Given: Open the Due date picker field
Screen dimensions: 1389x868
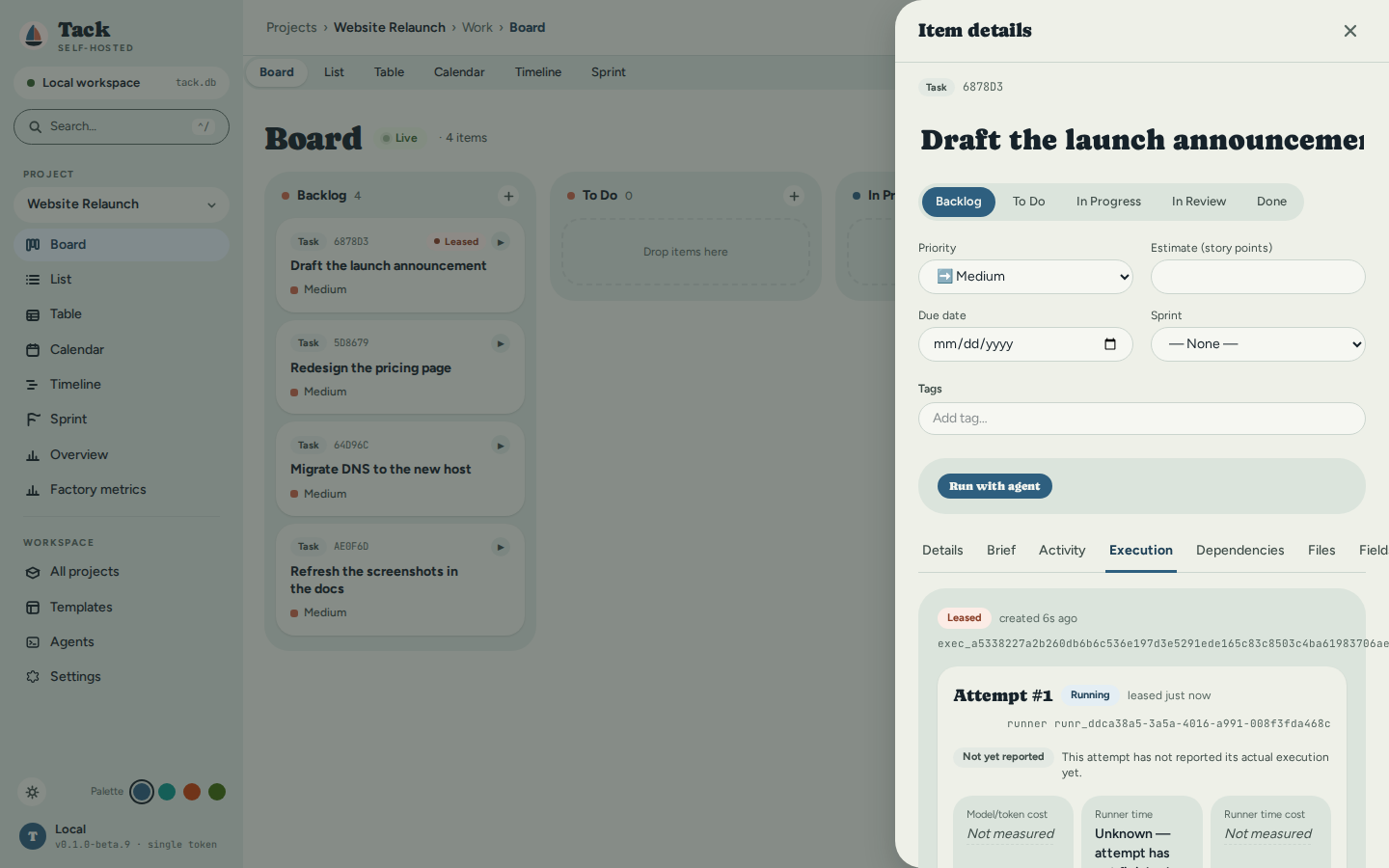Looking at the screenshot, I should click(x=1025, y=344).
